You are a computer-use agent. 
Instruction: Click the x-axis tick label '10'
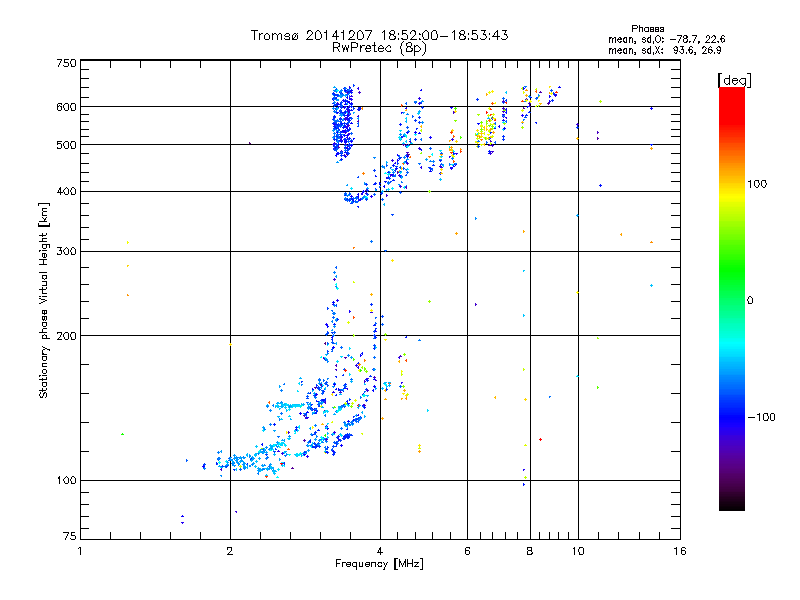(x=578, y=551)
